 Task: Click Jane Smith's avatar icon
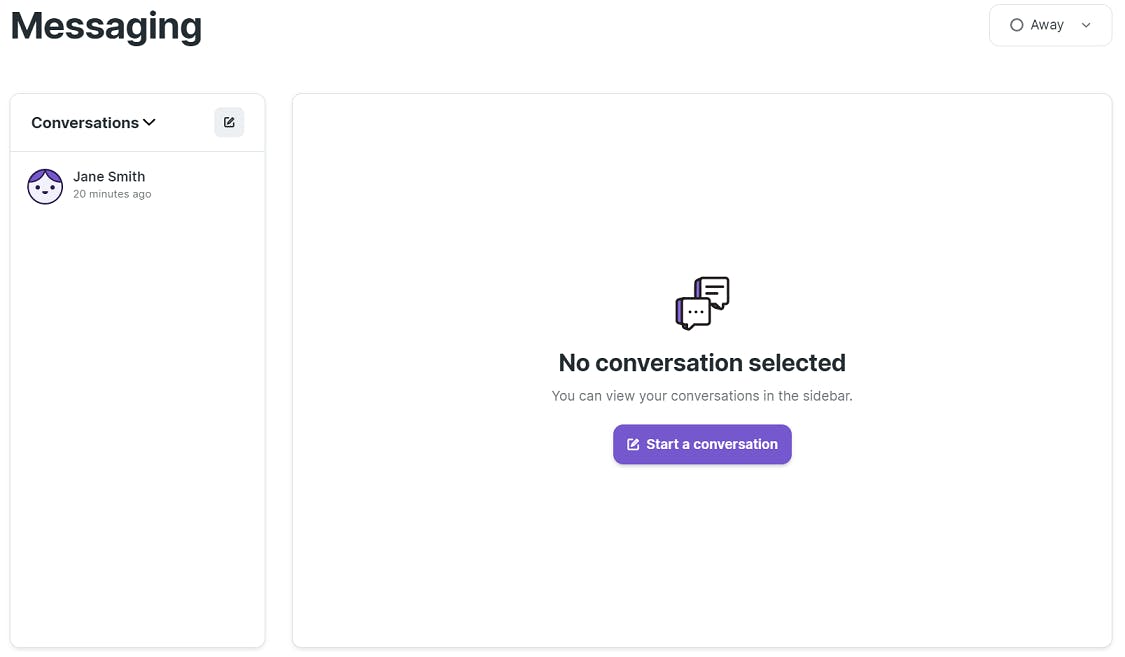[45, 186]
